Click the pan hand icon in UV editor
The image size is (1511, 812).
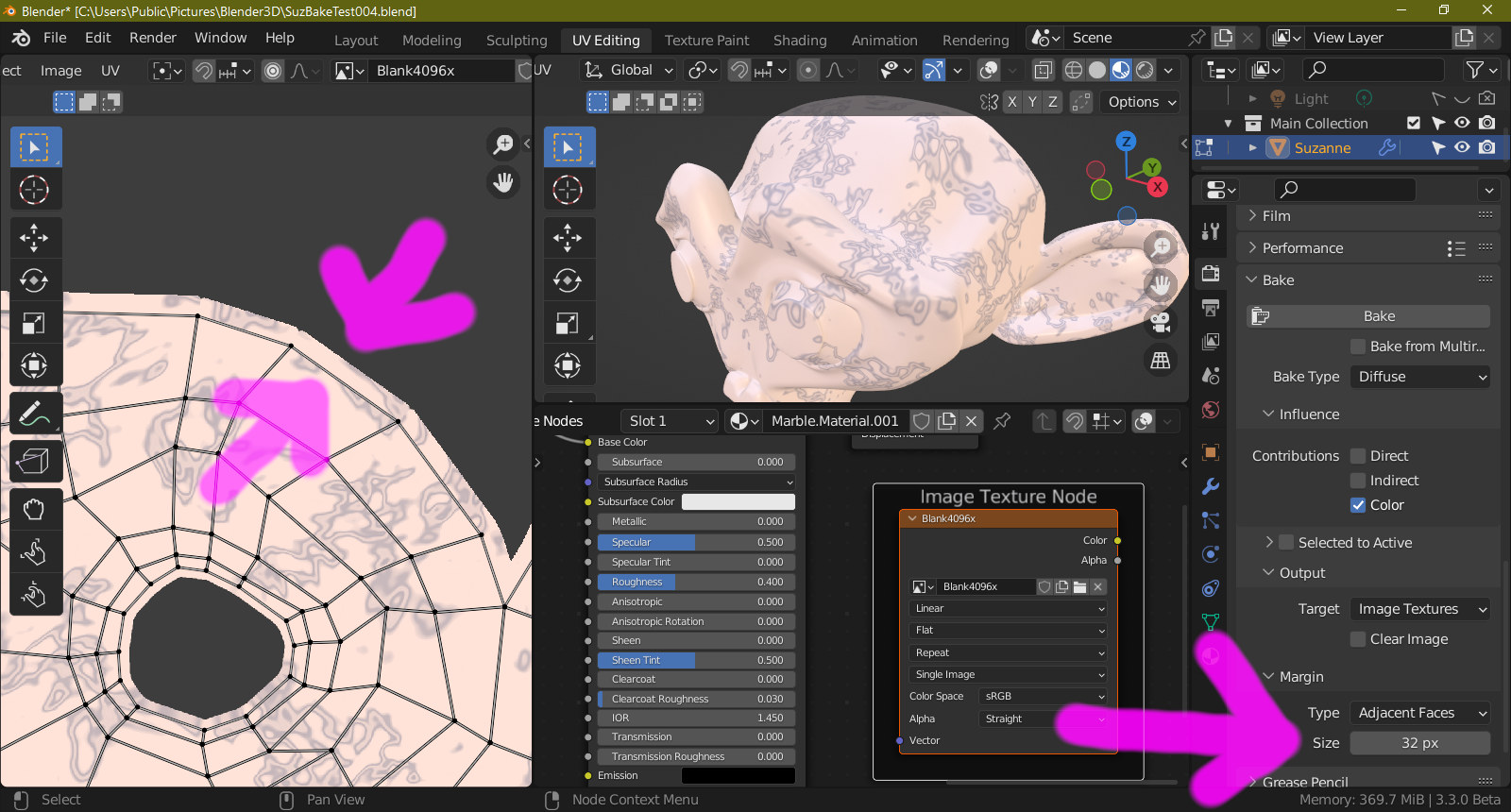[x=503, y=182]
